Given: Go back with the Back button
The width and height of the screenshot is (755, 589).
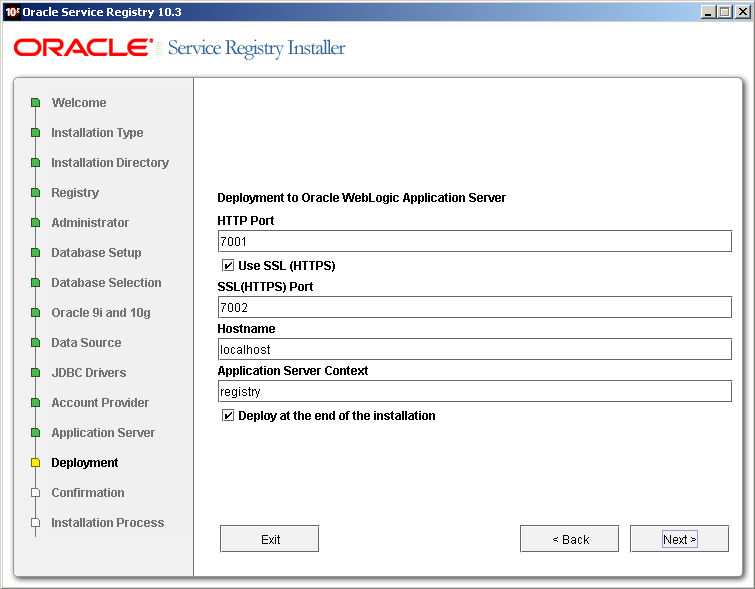Looking at the screenshot, I should point(570,538).
